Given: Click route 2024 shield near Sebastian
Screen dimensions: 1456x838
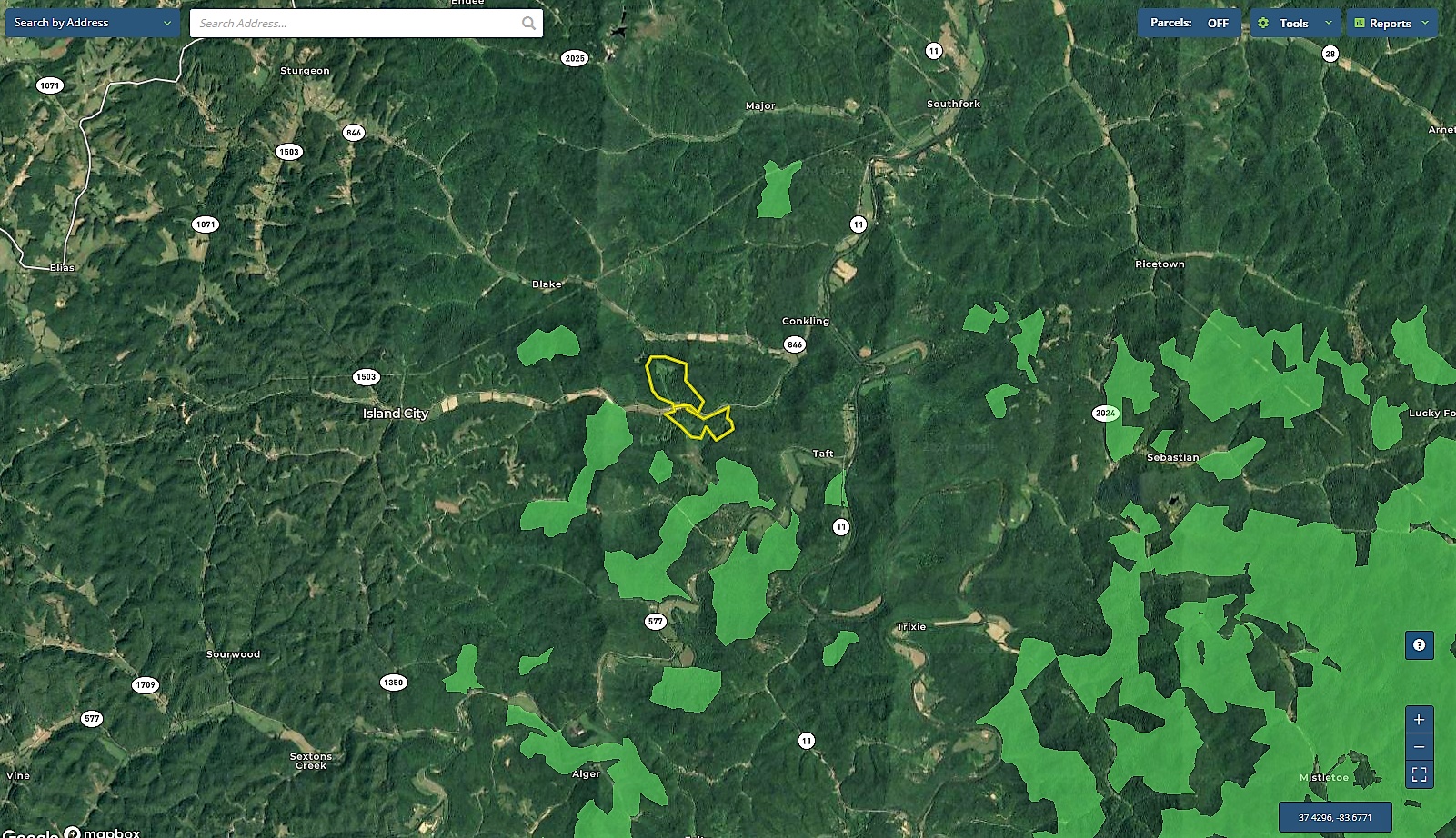Looking at the screenshot, I should tap(1105, 413).
